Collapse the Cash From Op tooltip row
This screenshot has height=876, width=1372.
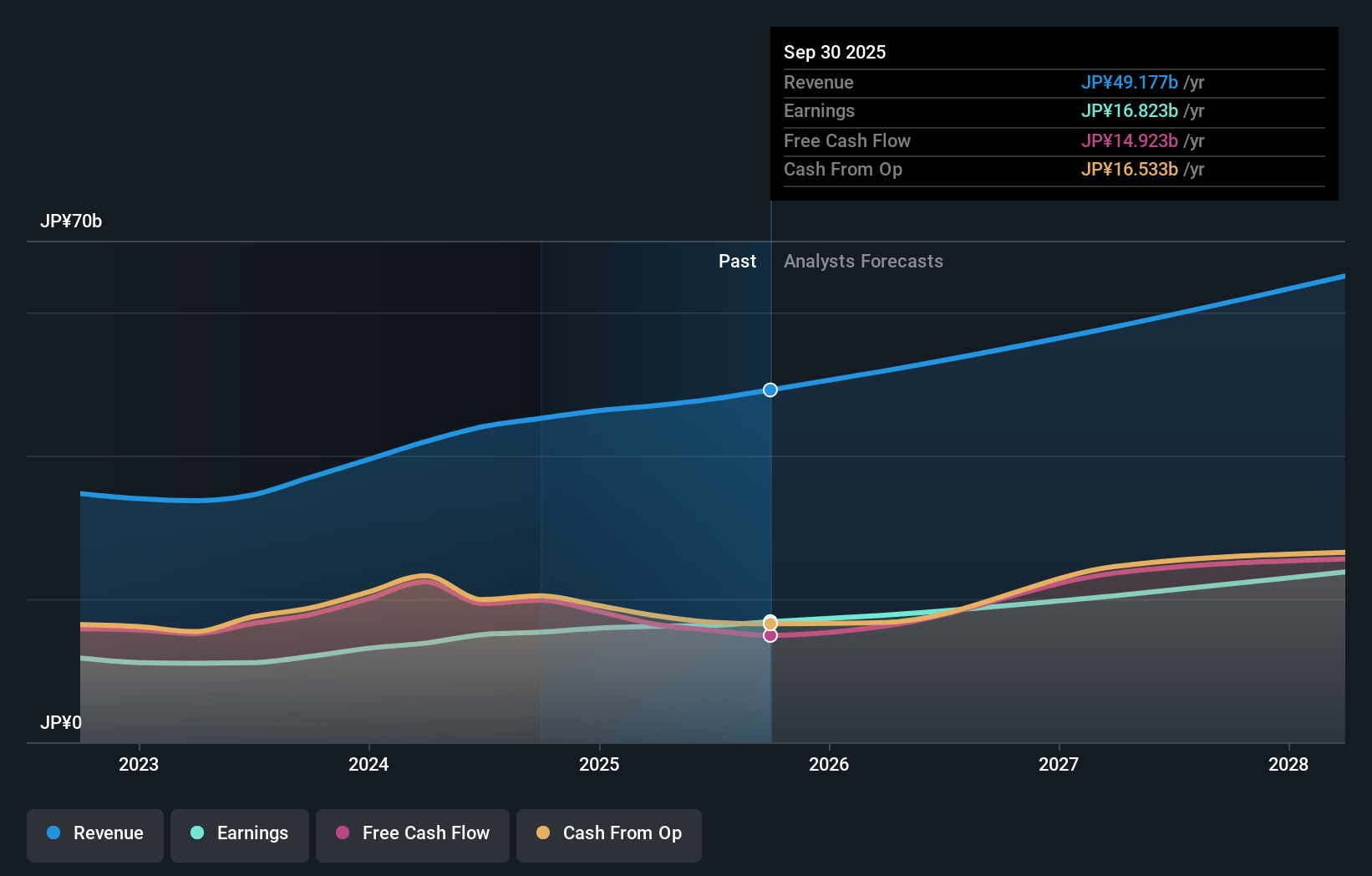point(843,170)
